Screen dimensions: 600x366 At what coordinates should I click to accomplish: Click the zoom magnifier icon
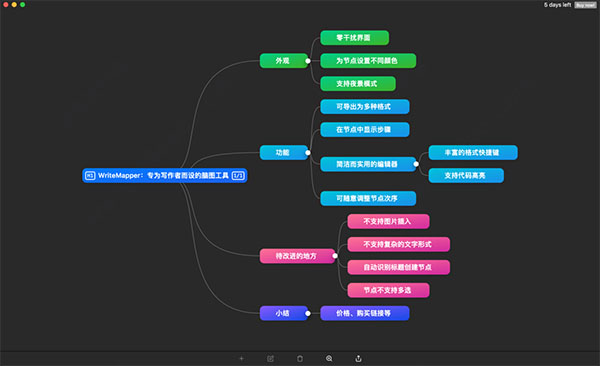(329, 359)
